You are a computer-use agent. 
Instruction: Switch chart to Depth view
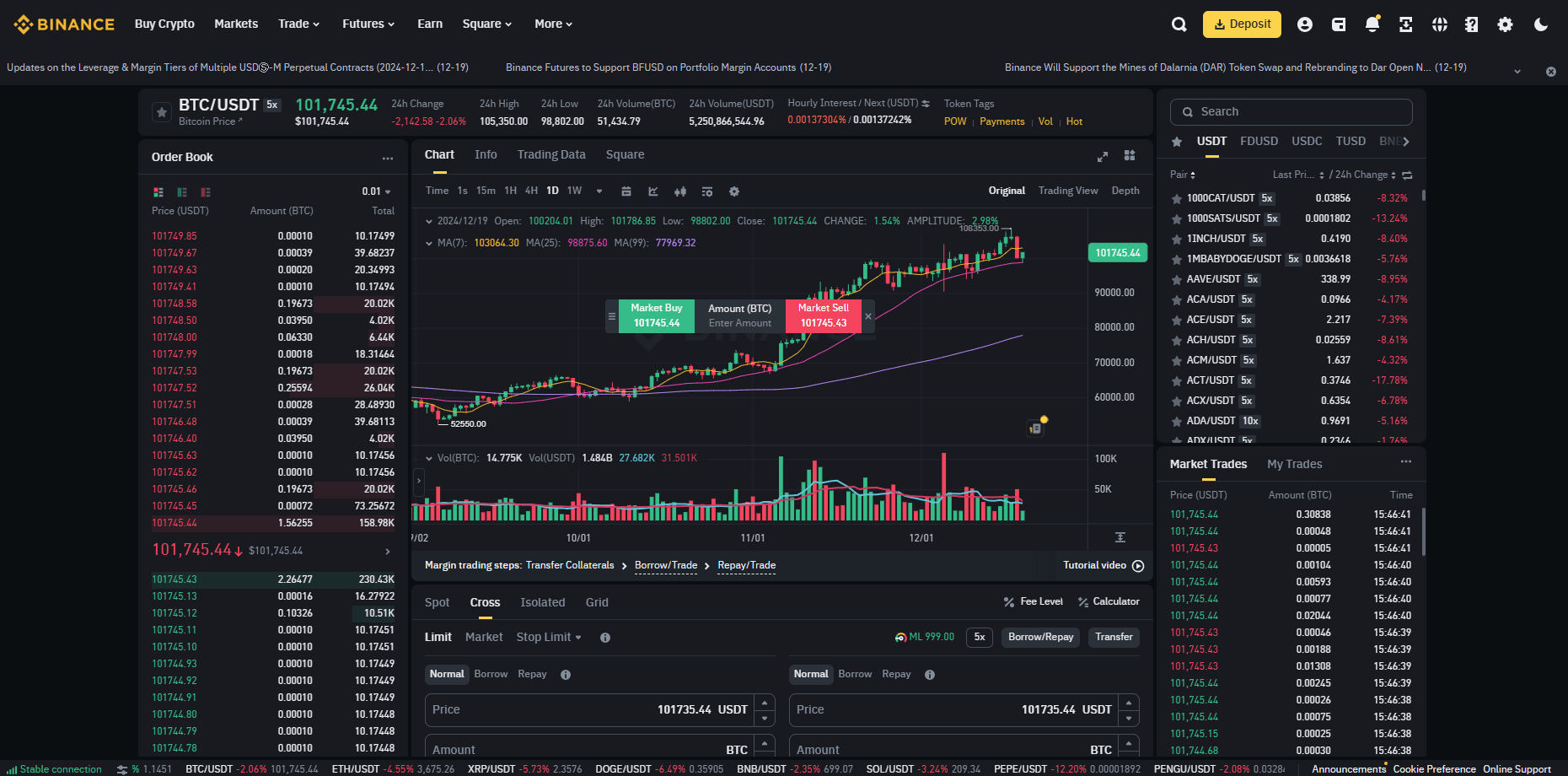1125,191
